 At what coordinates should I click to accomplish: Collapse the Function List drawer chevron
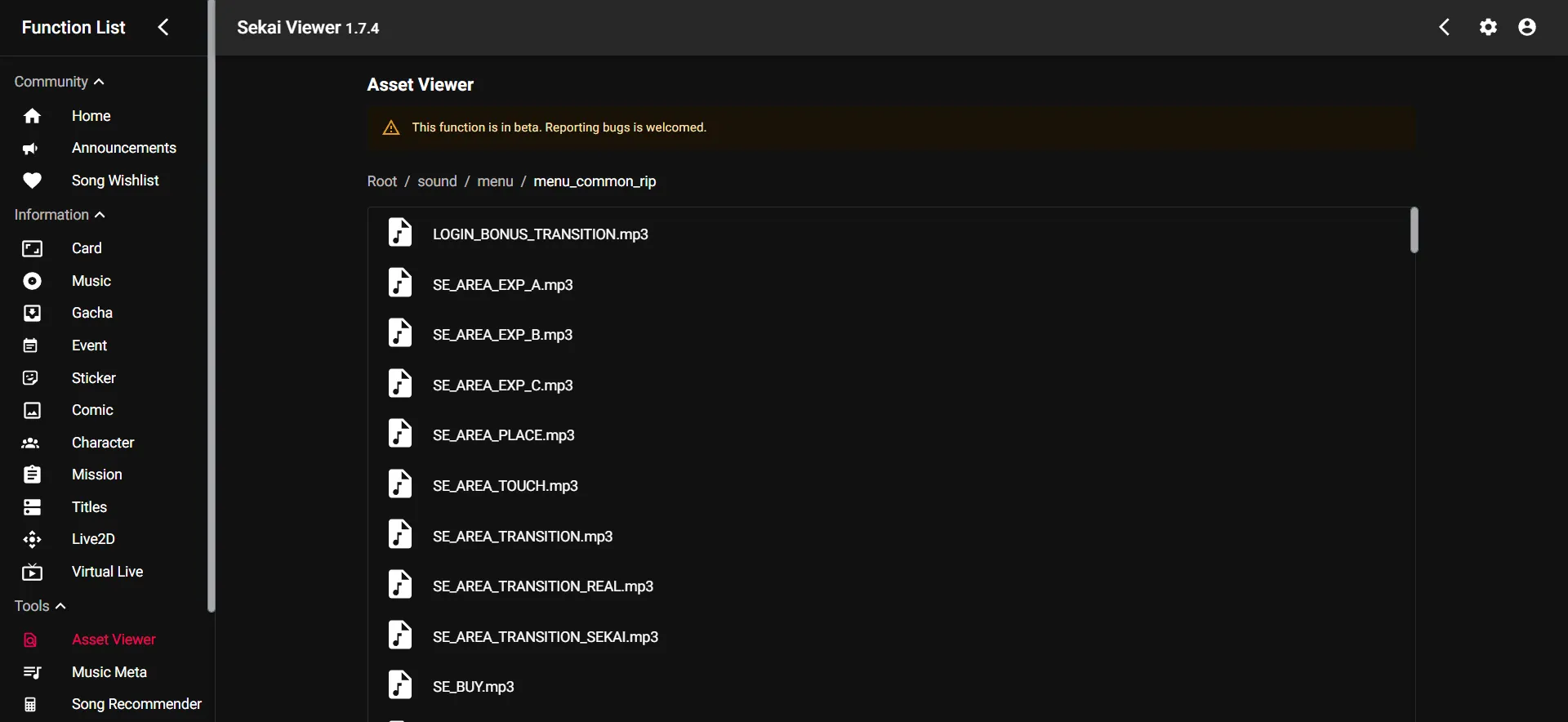point(163,28)
